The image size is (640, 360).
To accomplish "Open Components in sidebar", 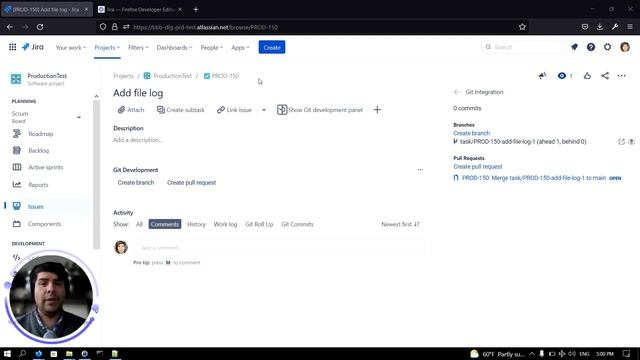I will (x=44, y=224).
